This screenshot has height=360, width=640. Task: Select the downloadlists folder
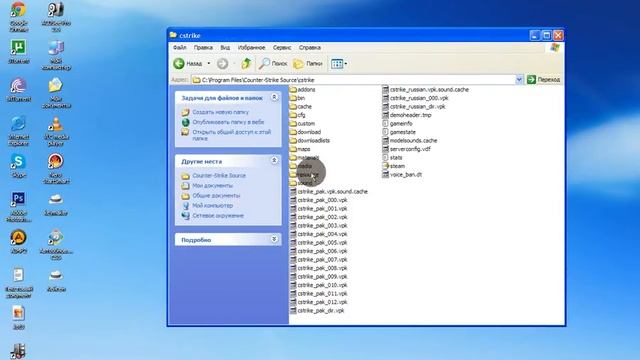[x=310, y=140]
